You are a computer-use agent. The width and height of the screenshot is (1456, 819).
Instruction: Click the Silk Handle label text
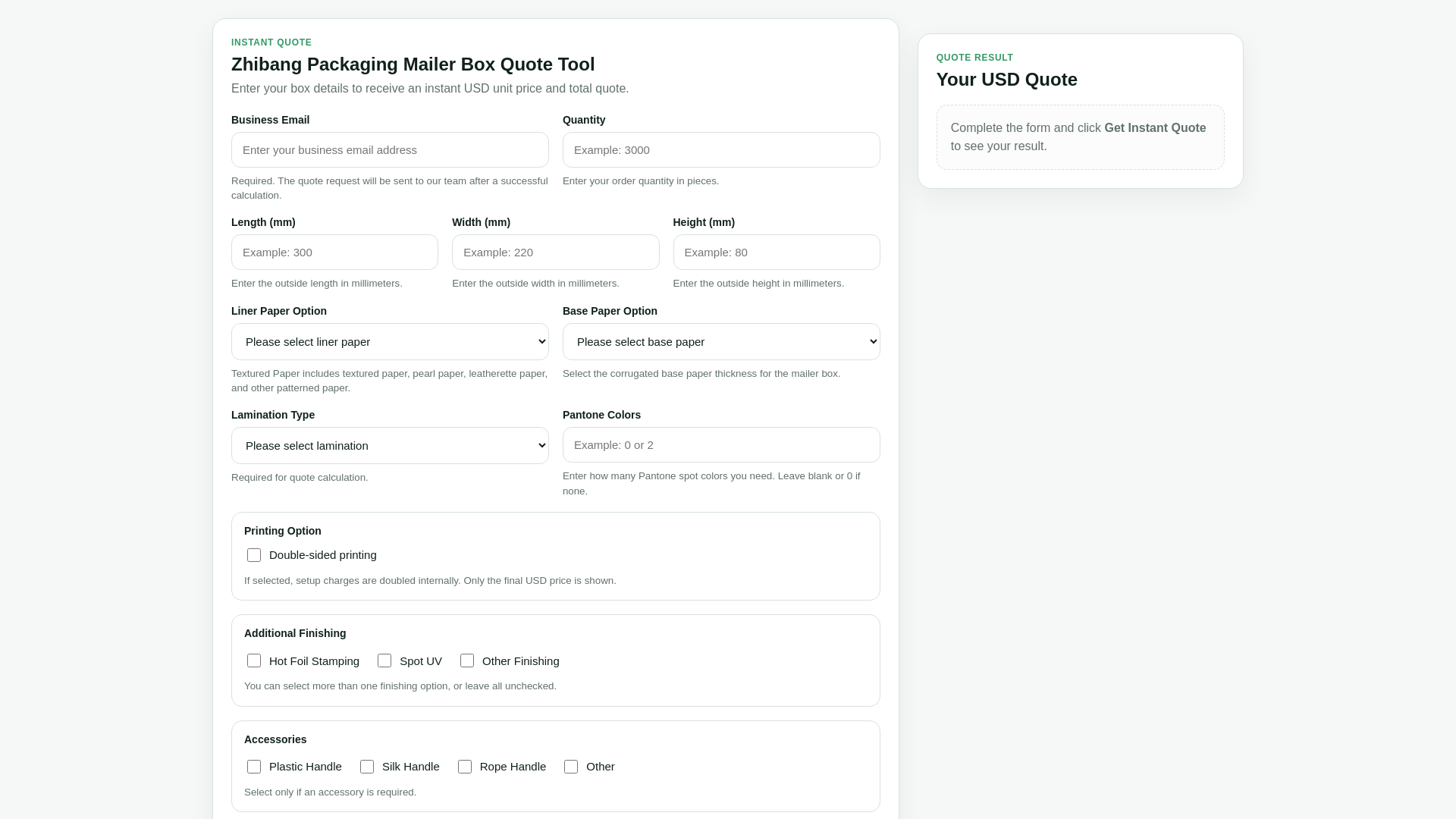pos(411,767)
